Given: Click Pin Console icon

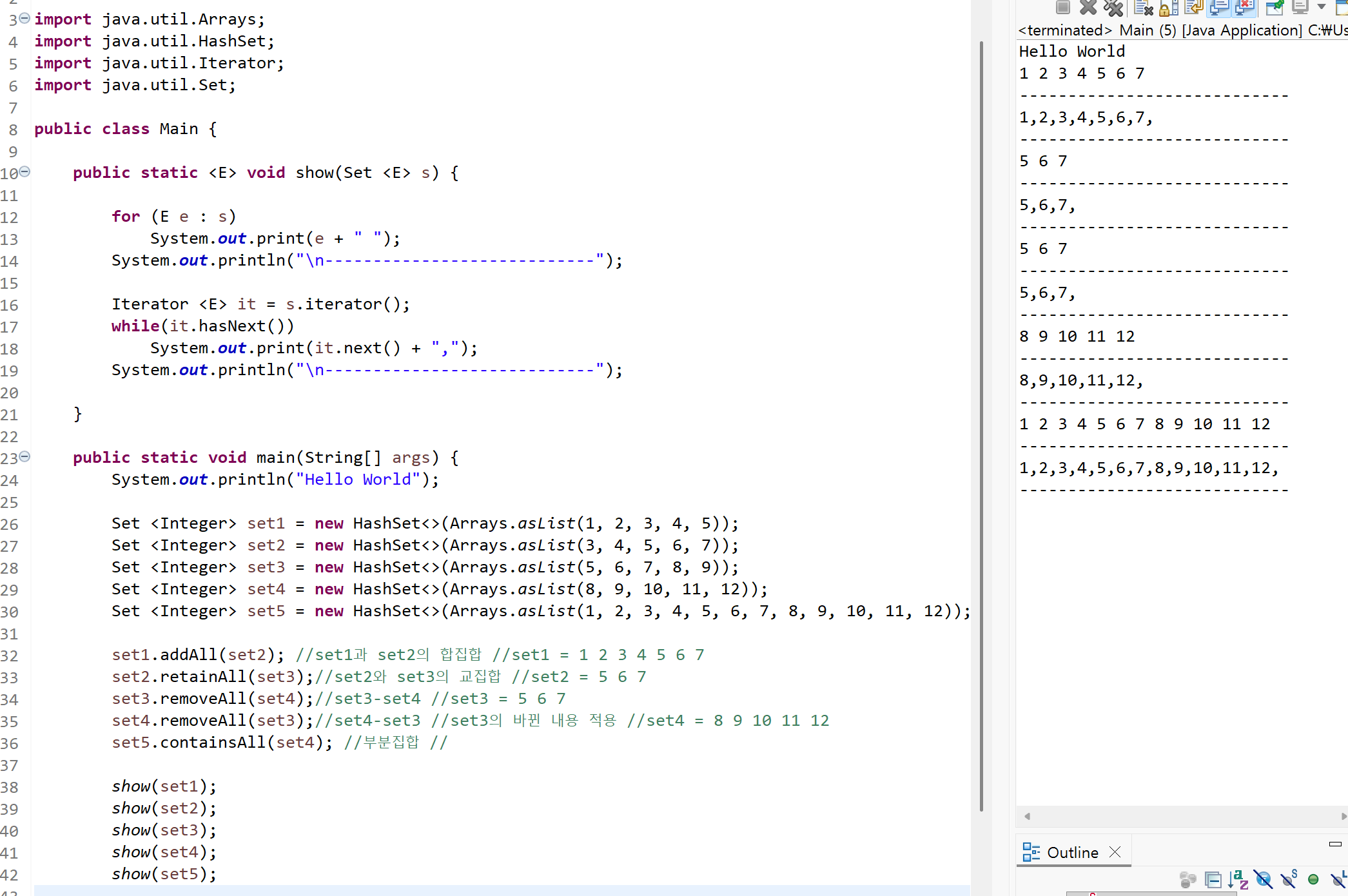Looking at the screenshot, I should pyautogui.click(x=1275, y=7).
